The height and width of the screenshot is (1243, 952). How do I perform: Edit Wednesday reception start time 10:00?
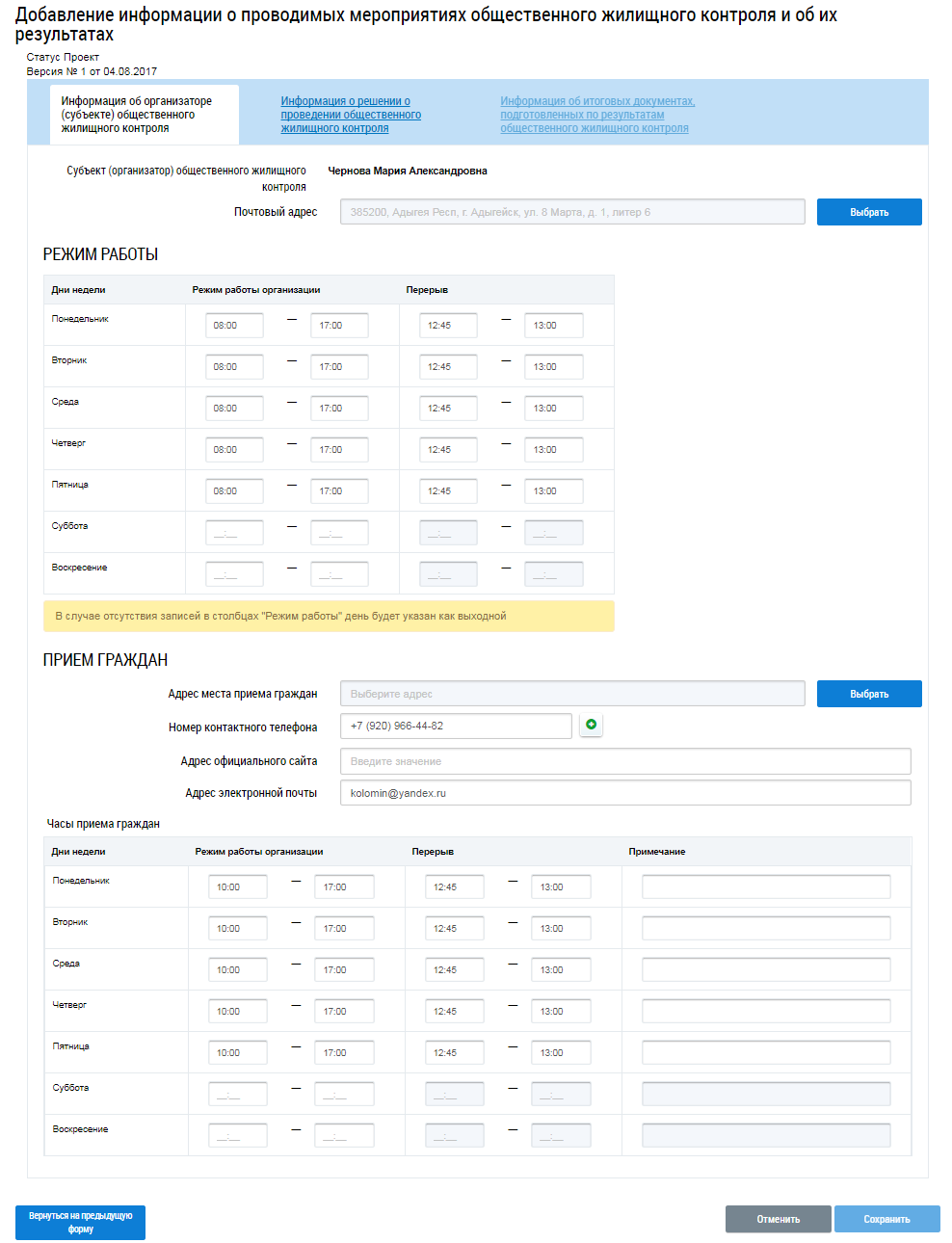[x=237, y=970]
